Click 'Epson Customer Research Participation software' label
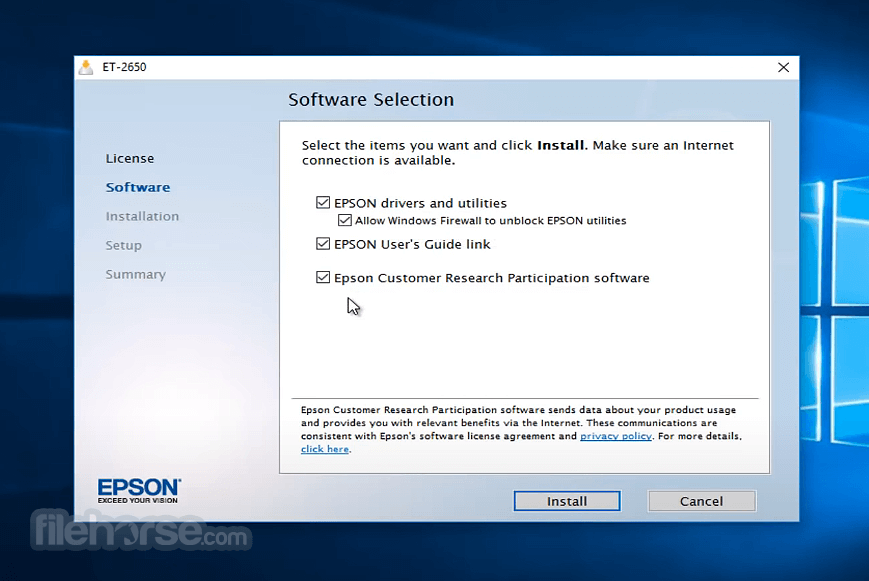The width and height of the screenshot is (869, 581). tap(492, 278)
